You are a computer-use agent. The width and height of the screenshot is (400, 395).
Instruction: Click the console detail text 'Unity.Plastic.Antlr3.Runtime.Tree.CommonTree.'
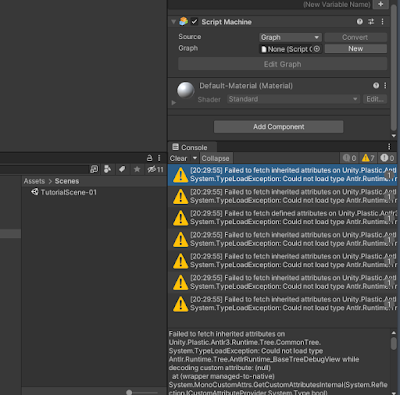pos(245,342)
